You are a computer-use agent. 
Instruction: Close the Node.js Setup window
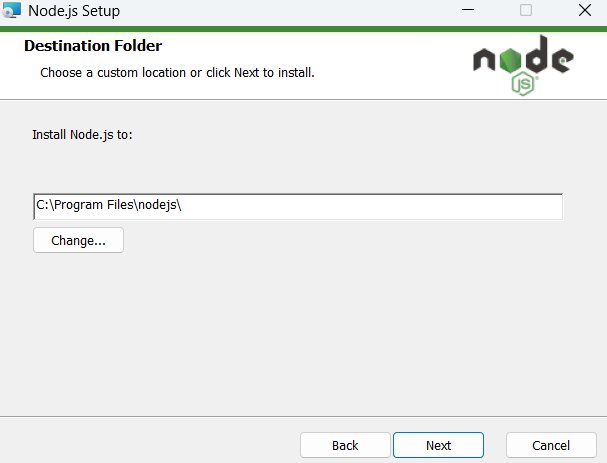point(585,10)
